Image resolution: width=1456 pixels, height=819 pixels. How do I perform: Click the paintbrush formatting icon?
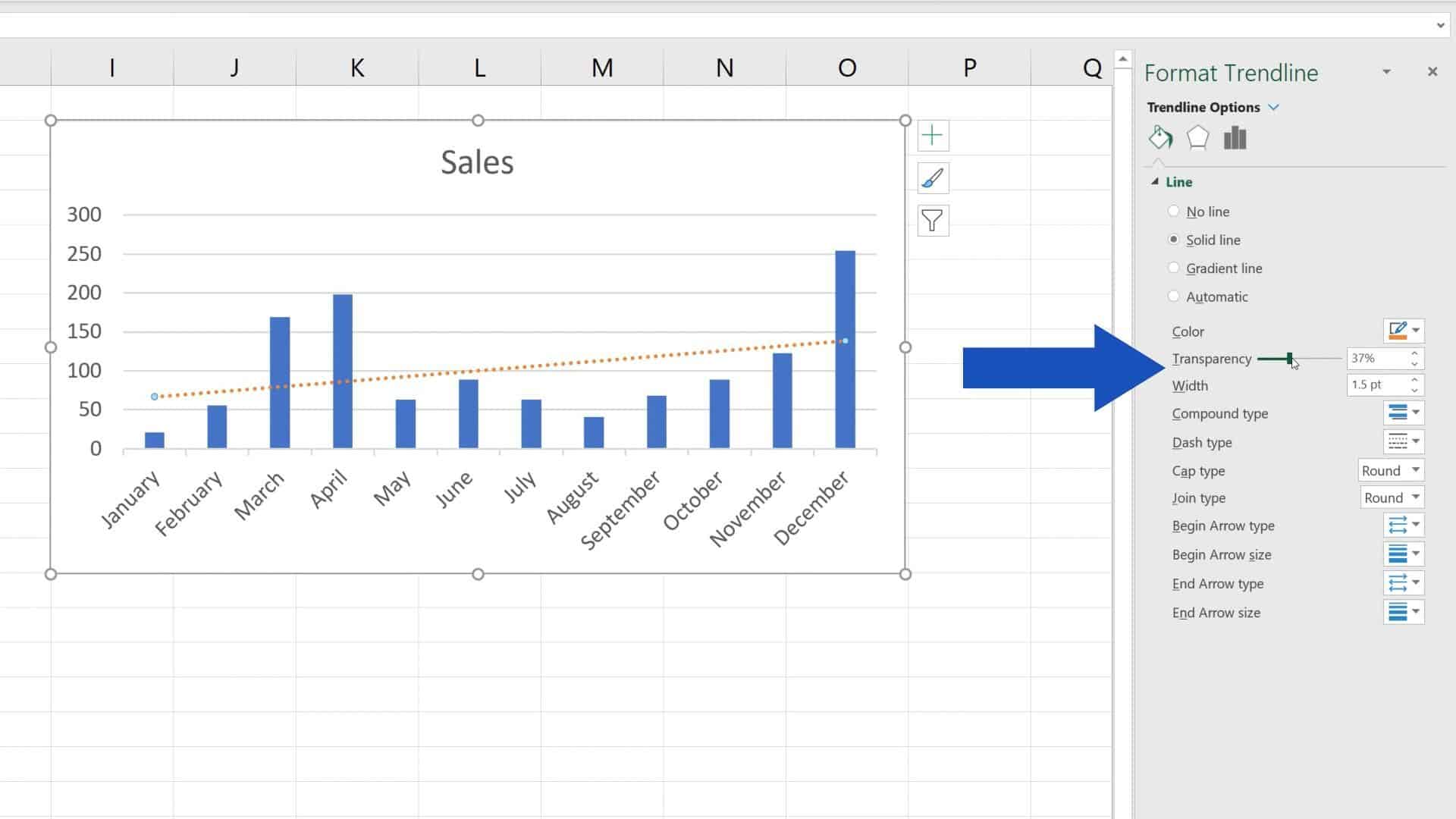(932, 179)
